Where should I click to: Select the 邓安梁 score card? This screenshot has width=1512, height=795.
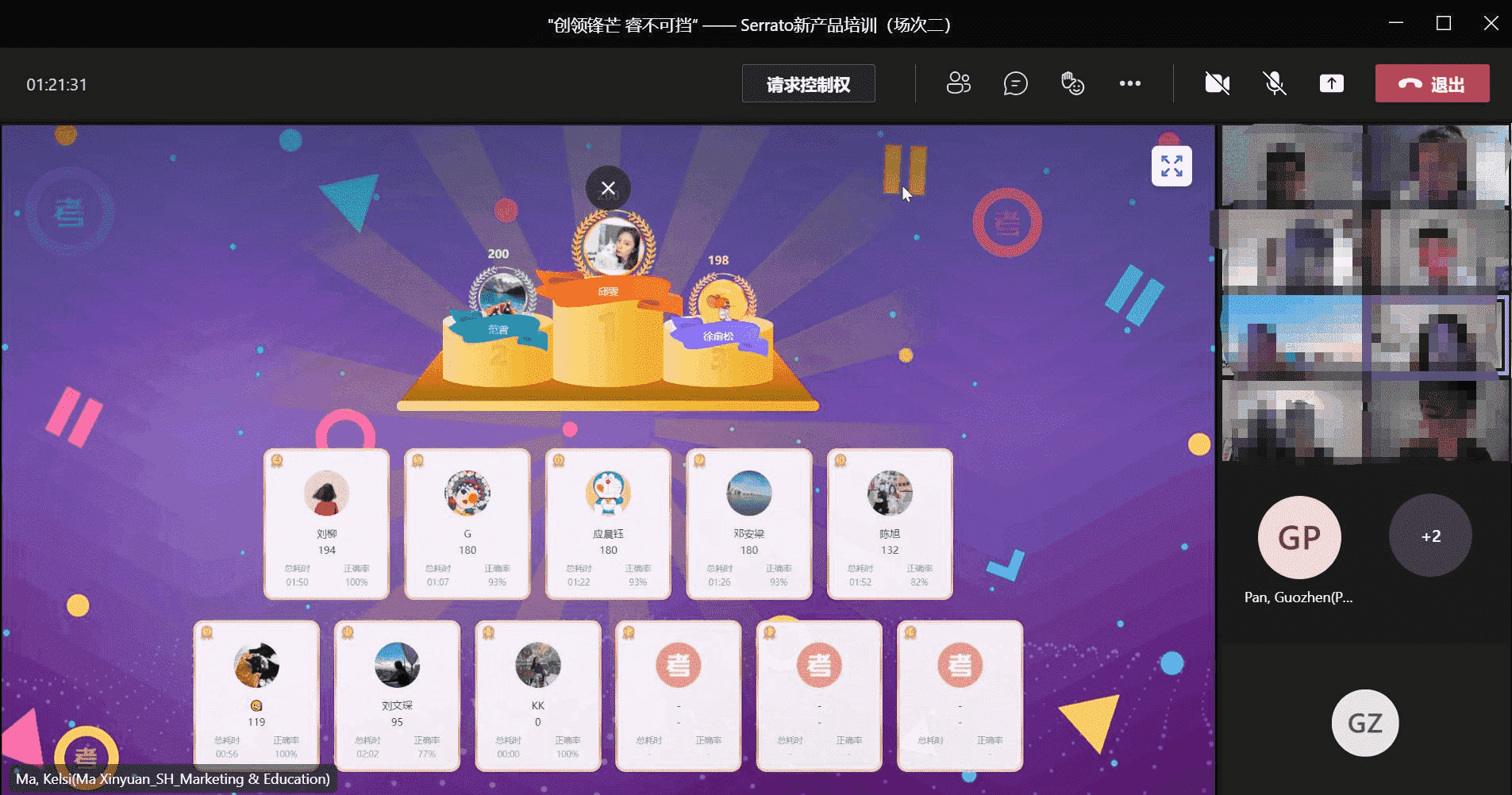tap(749, 524)
